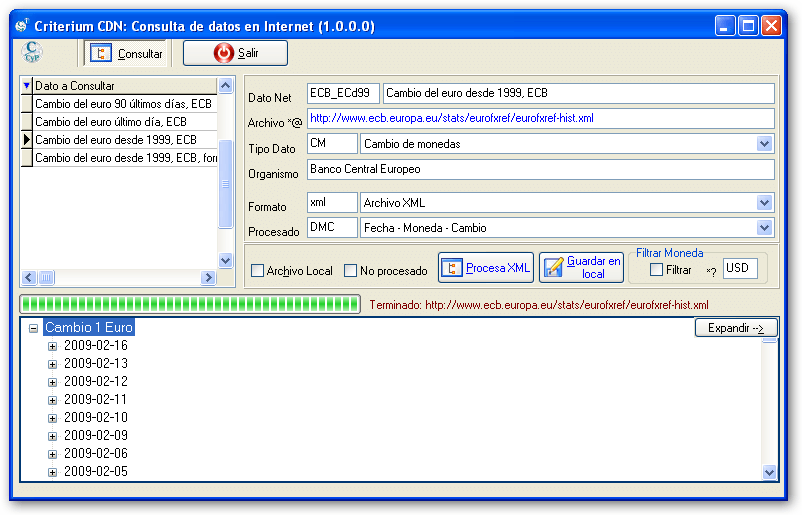Select list row Cambio del euro desde 1999, ECB

[125, 140]
